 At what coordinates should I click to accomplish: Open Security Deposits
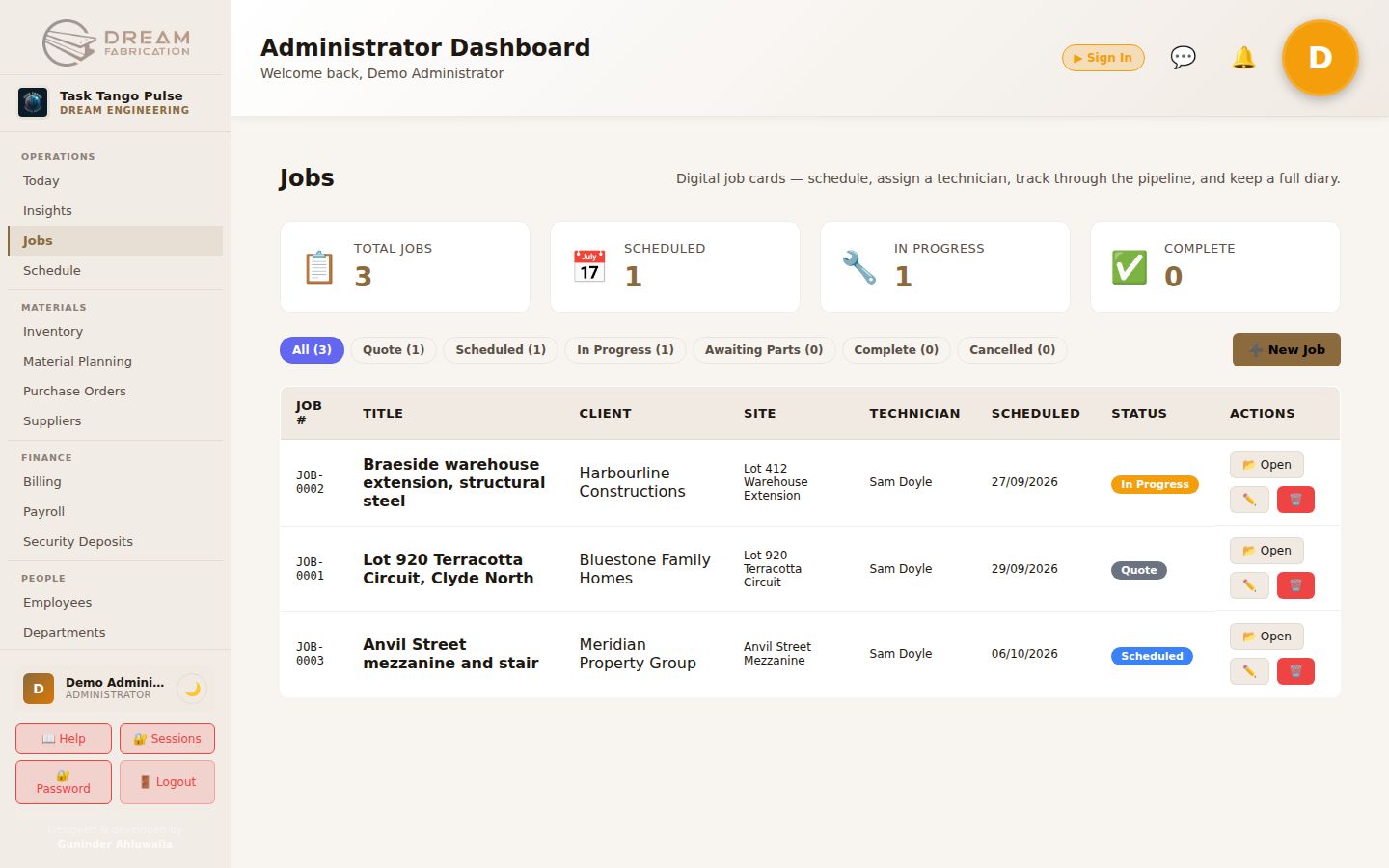pyautogui.click(x=115, y=542)
